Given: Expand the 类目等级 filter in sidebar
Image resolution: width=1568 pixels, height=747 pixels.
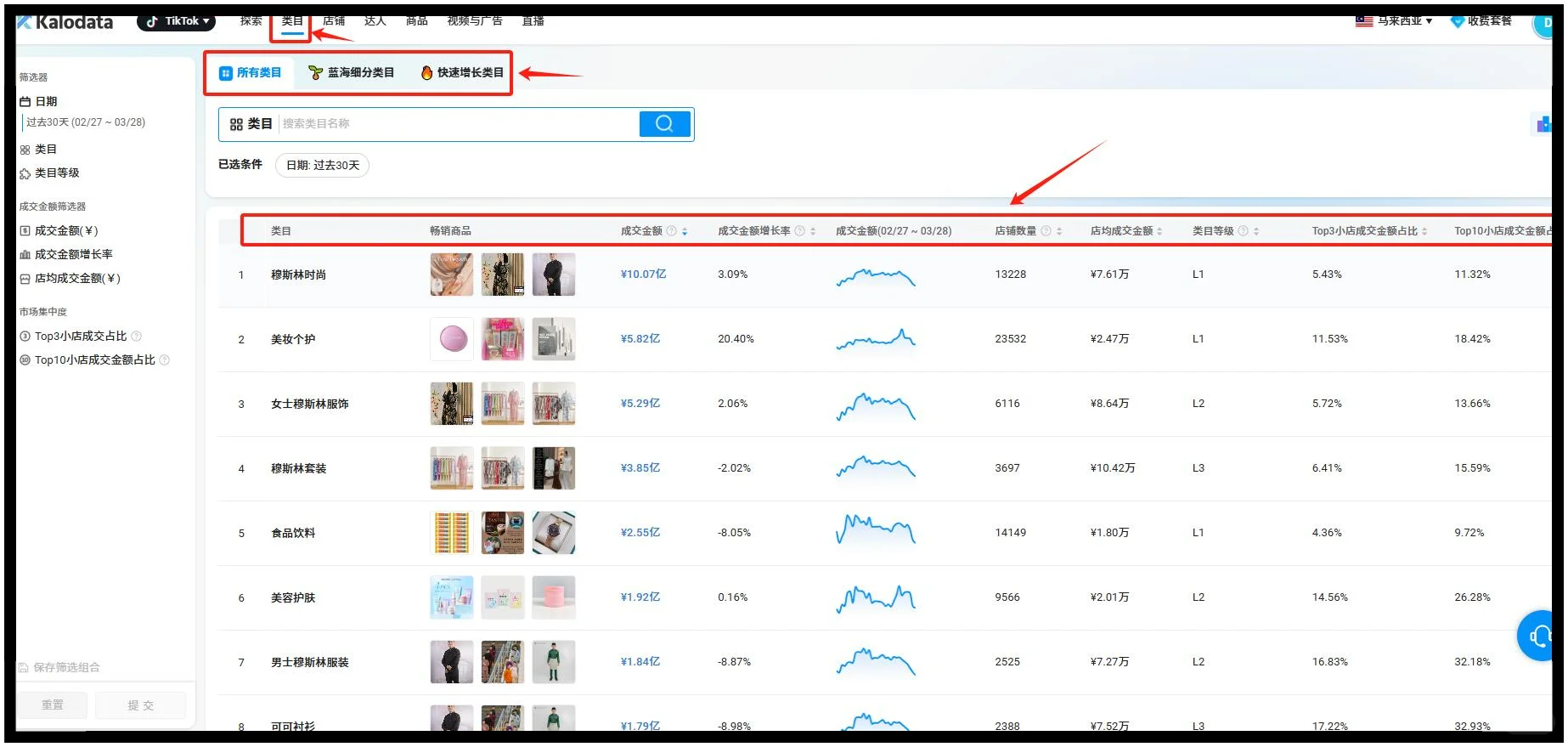Looking at the screenshot, I should [49, 173].
